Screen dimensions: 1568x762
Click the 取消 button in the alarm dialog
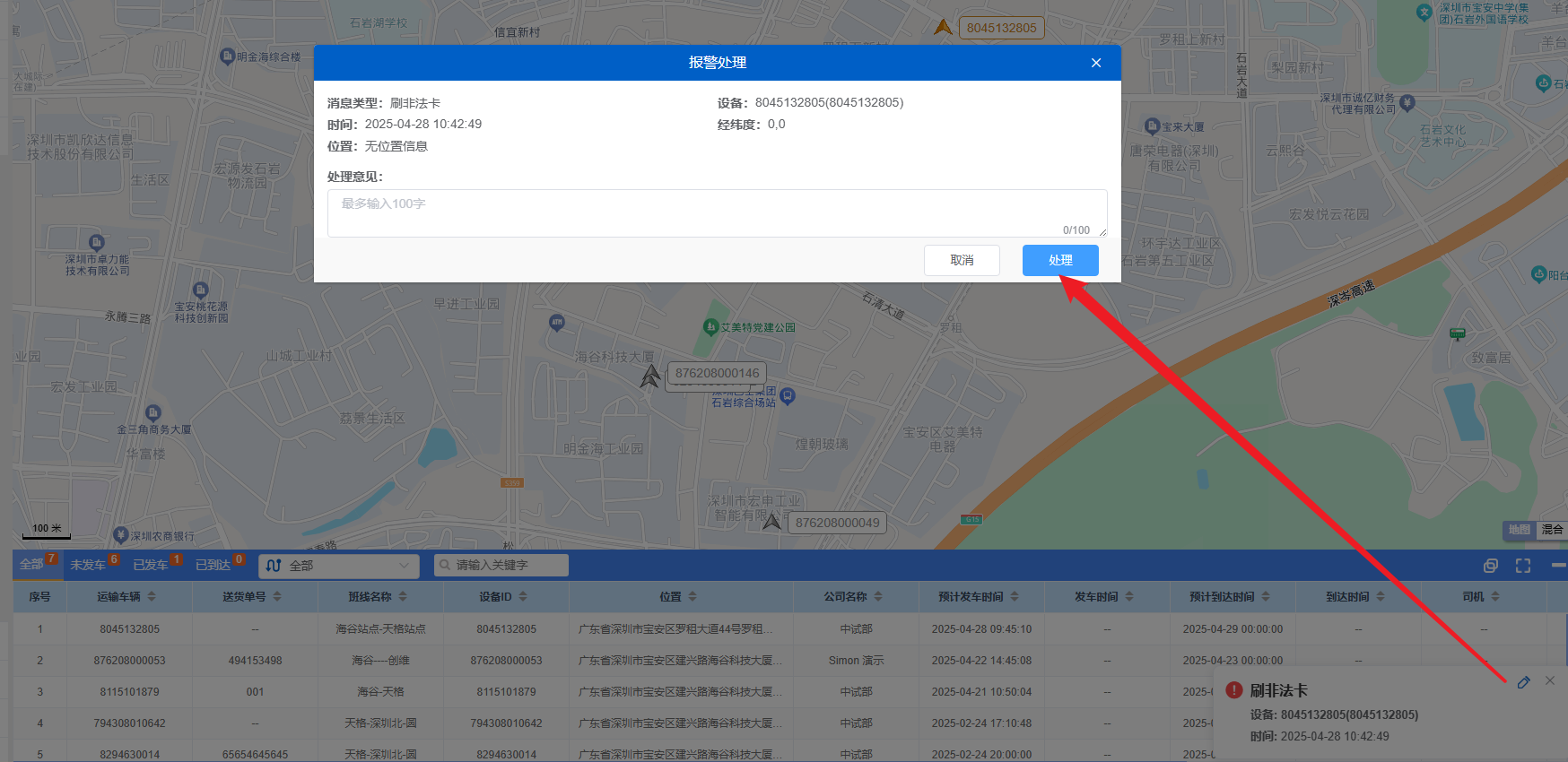(x=962, y=260)
